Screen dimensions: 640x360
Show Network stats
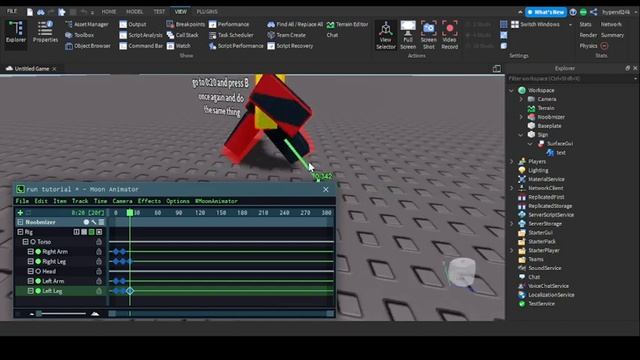coord(611,24)
